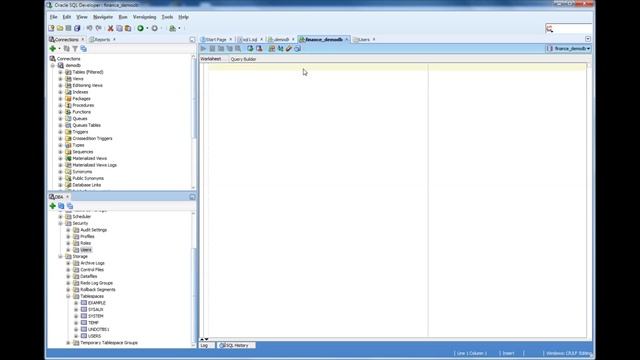Click the Copy icon in main toolbar
The width and height of the screenshot is (640, 360).
coord(119,28)
